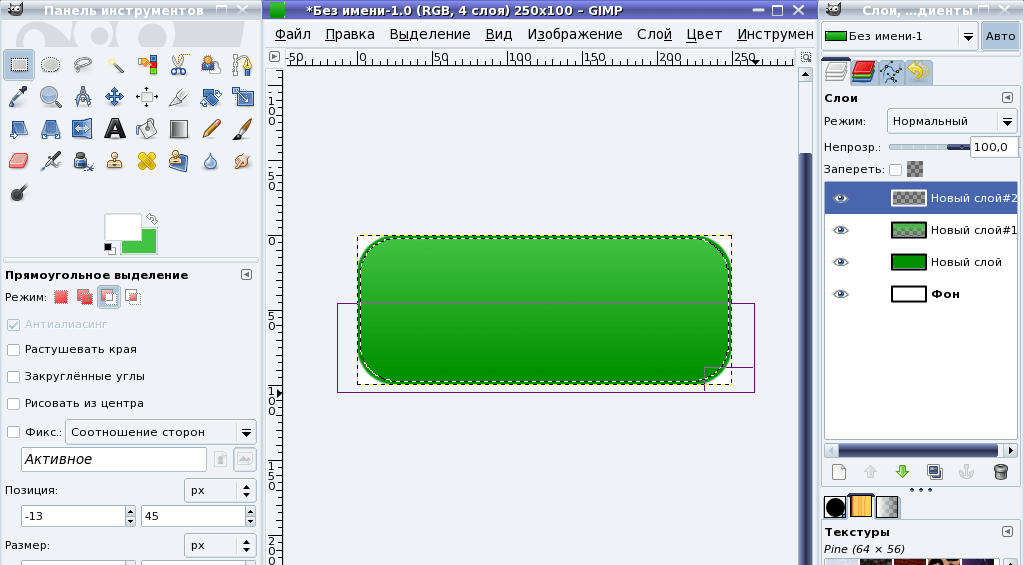Screen dimensions: 1024x565
Task: Pick the Clone stamp tool
Action: (115, 161)
